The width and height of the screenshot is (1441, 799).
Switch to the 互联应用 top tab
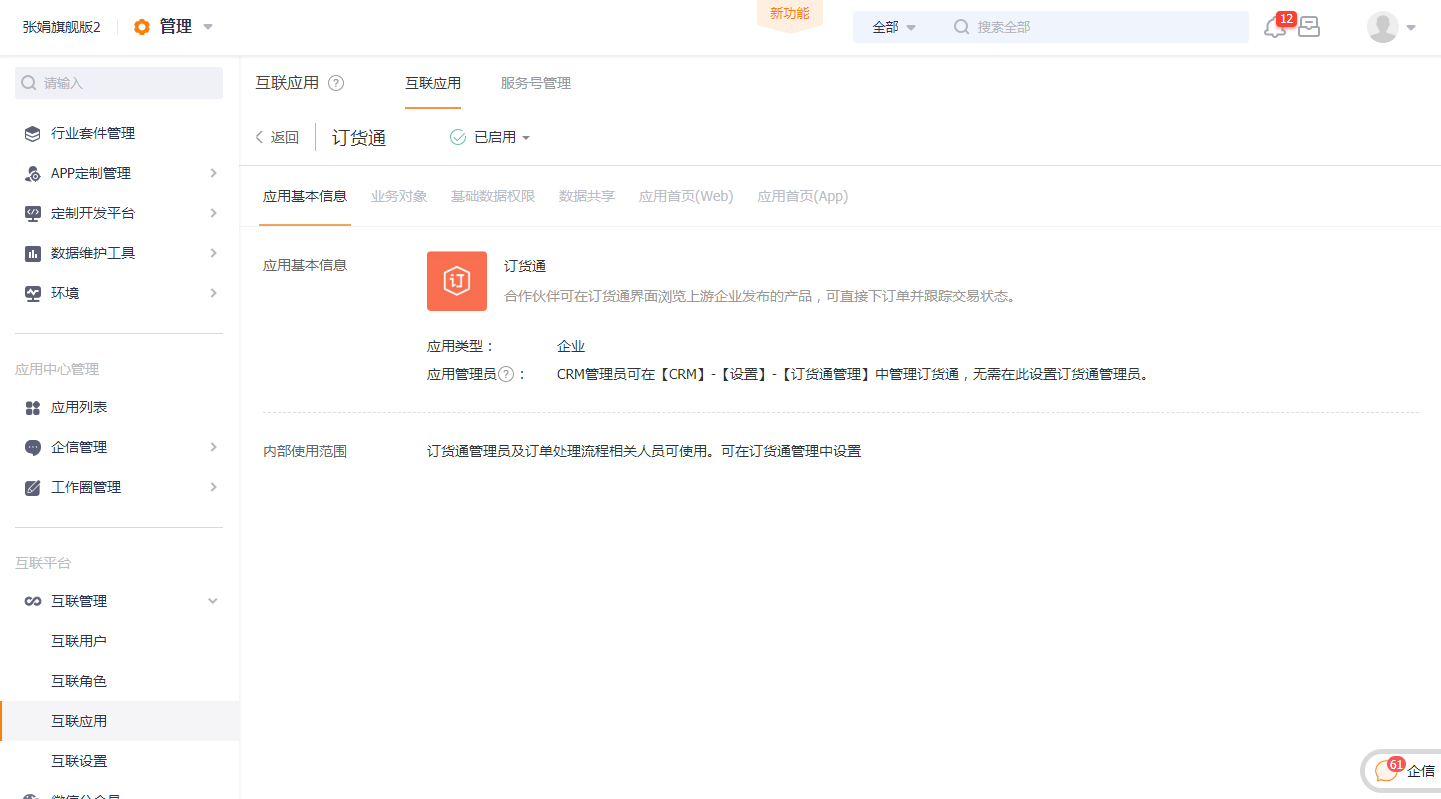433,83
